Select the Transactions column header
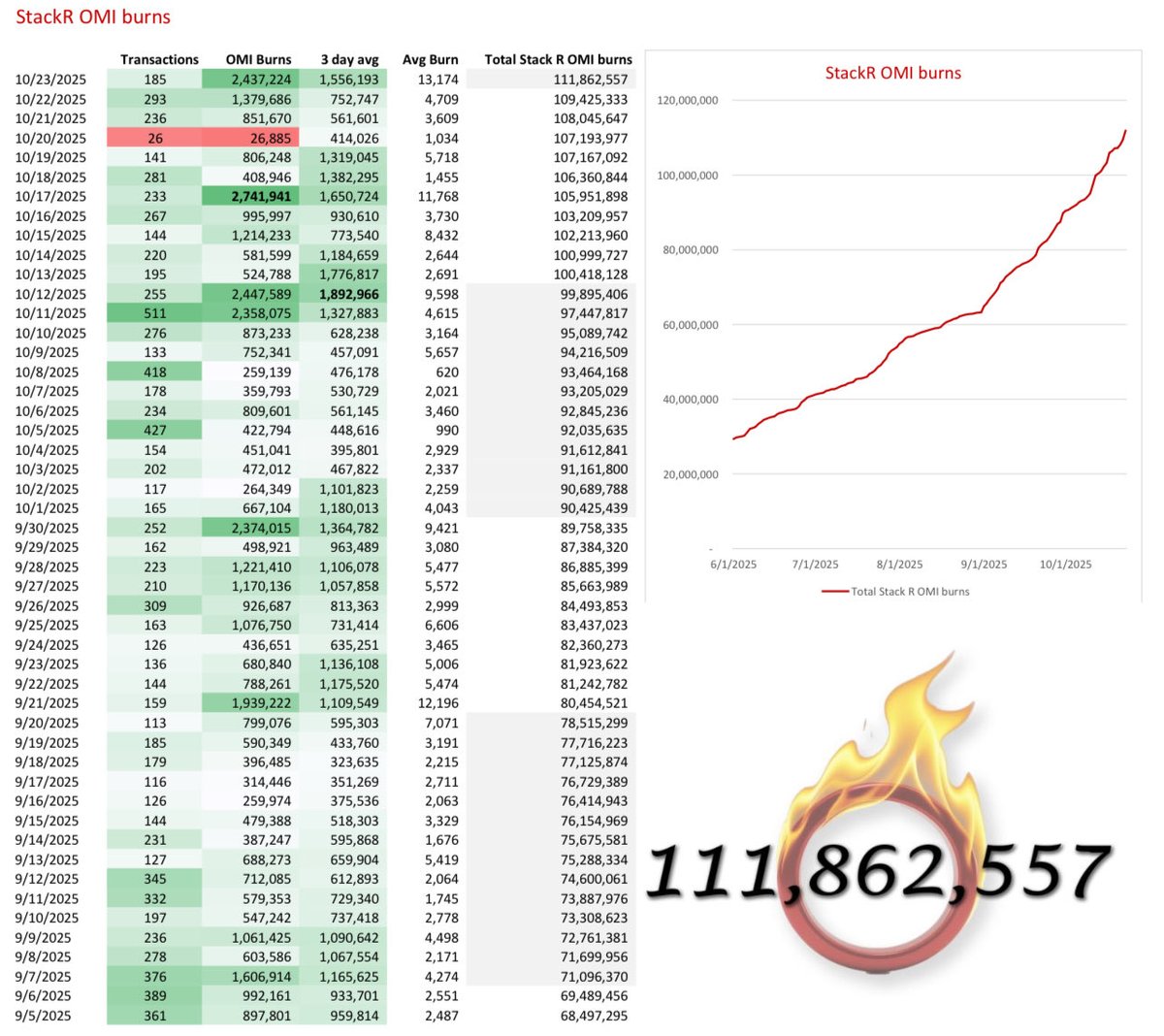 pos(159,59)
